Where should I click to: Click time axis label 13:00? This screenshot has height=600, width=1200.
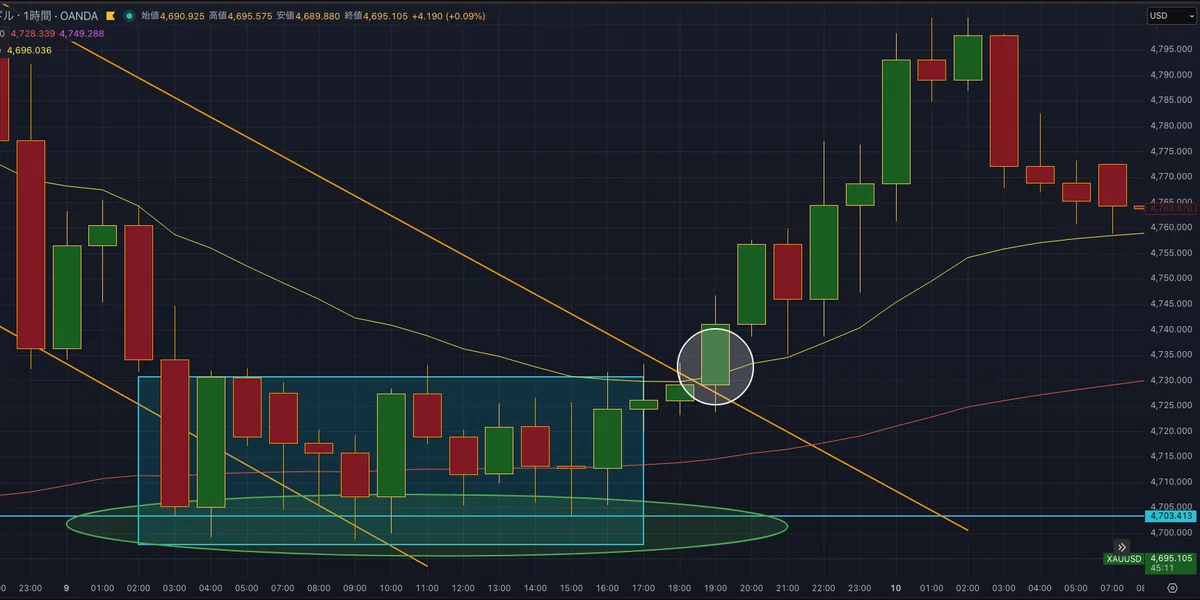coord(499,588)
